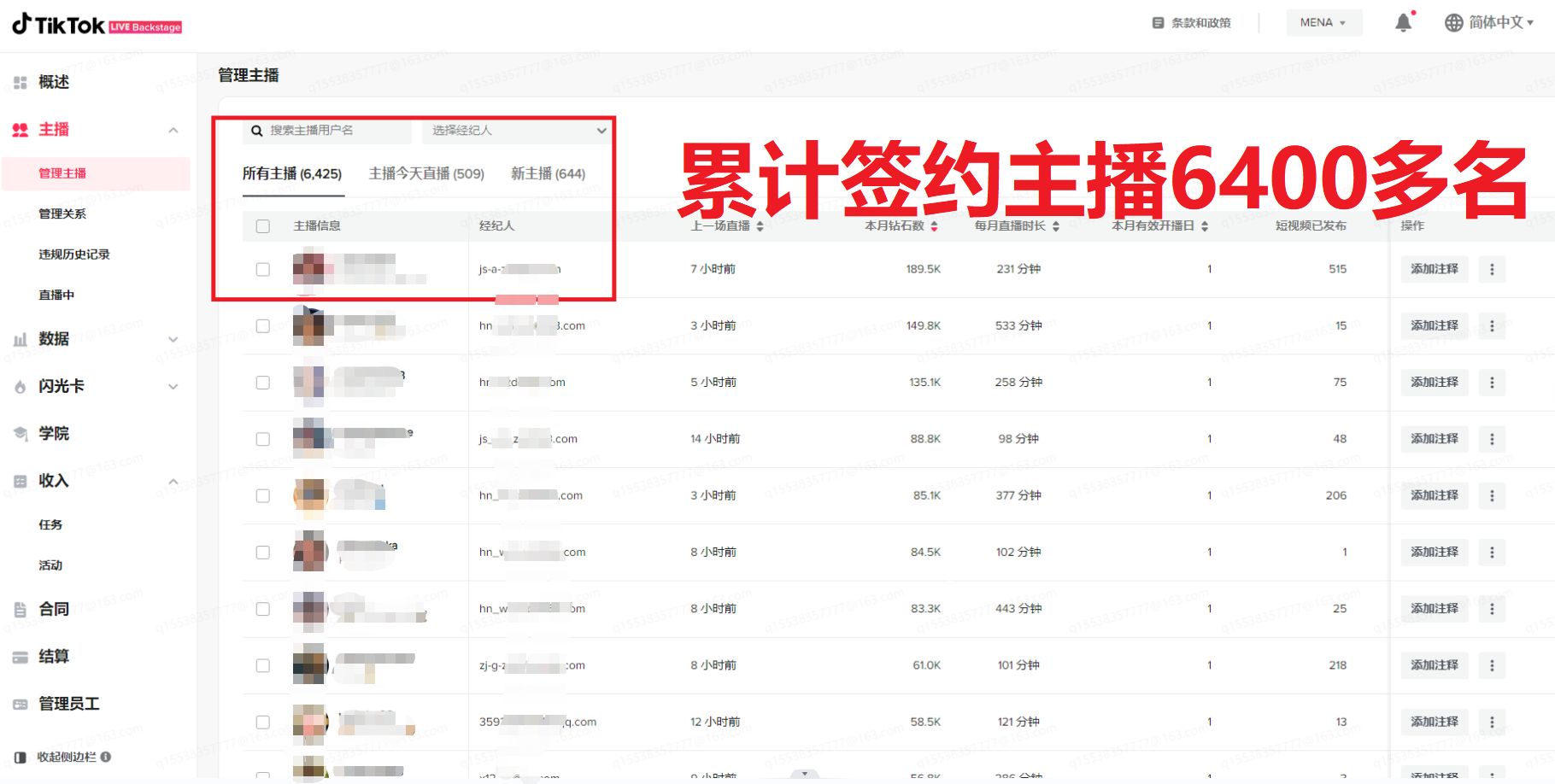Viewport: 1555px width, 784px height.
Task: Select the 结算 (Settlement) sidebar icon
Action: click(53, 656)
